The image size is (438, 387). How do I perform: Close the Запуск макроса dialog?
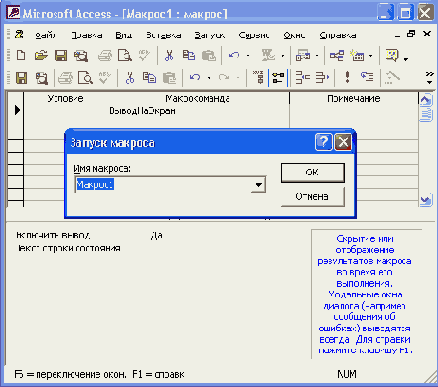[343, 142]
